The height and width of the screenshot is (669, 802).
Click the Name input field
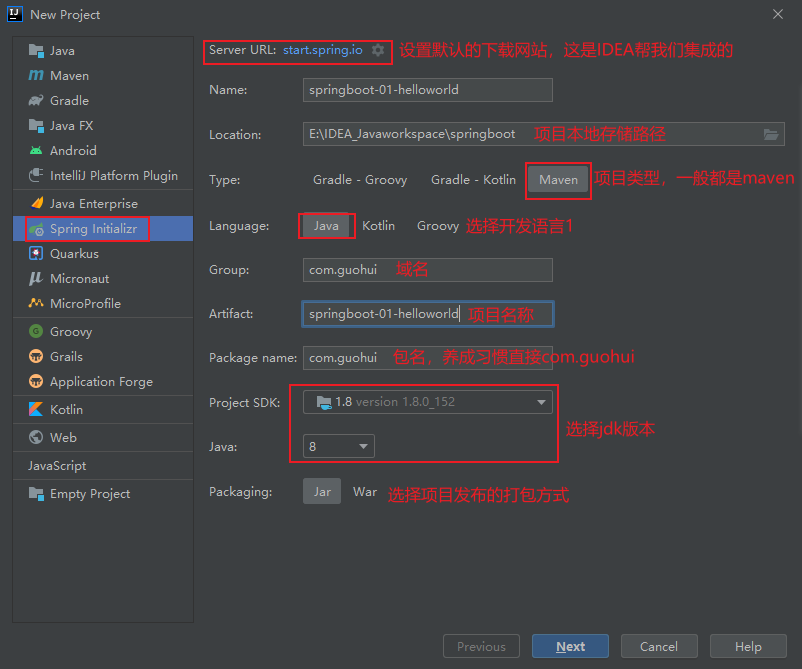pyautogui.click(x=428, y=90)
